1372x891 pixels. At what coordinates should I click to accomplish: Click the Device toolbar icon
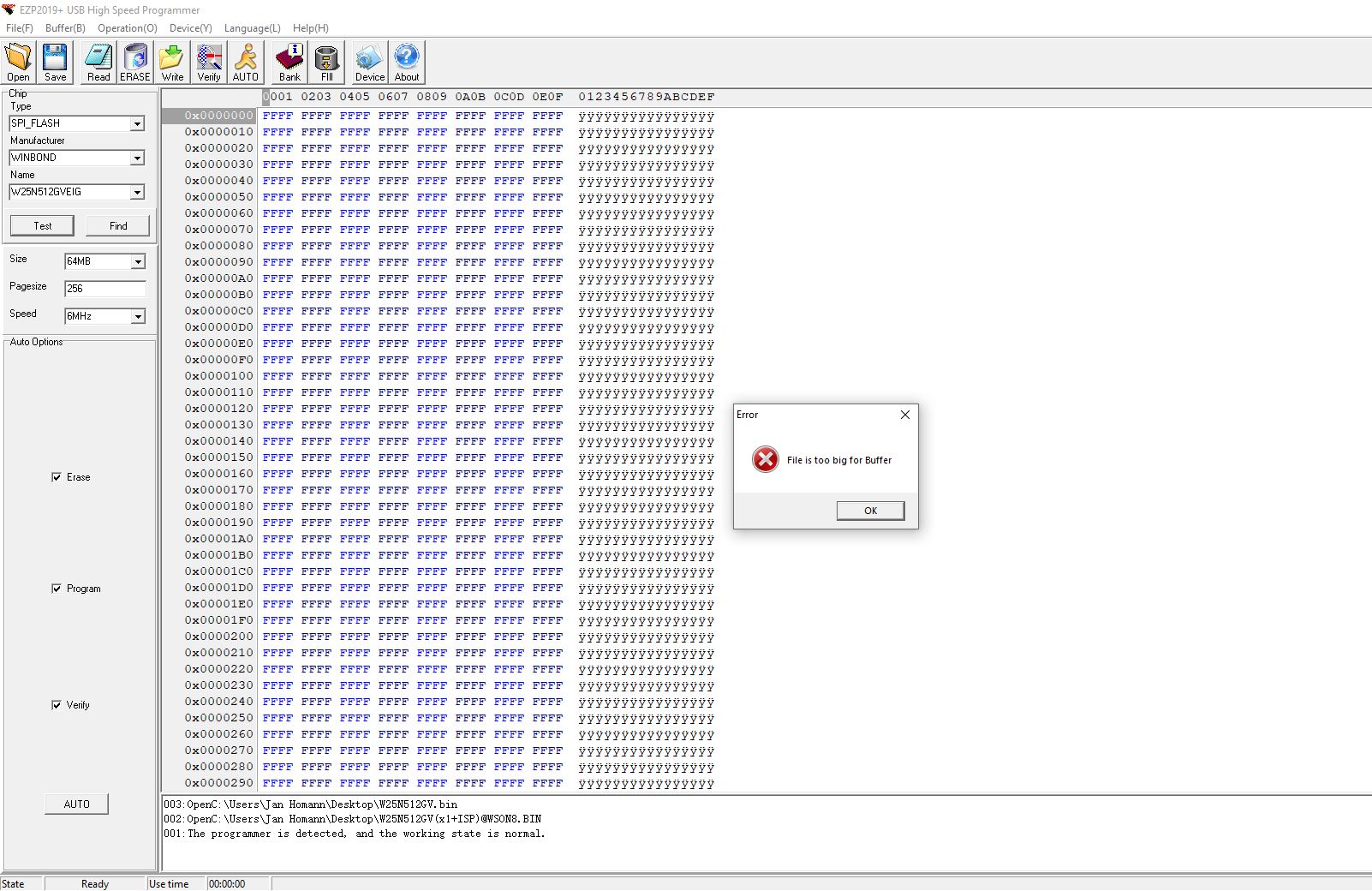pyautogui.click(x=370, y=63)
